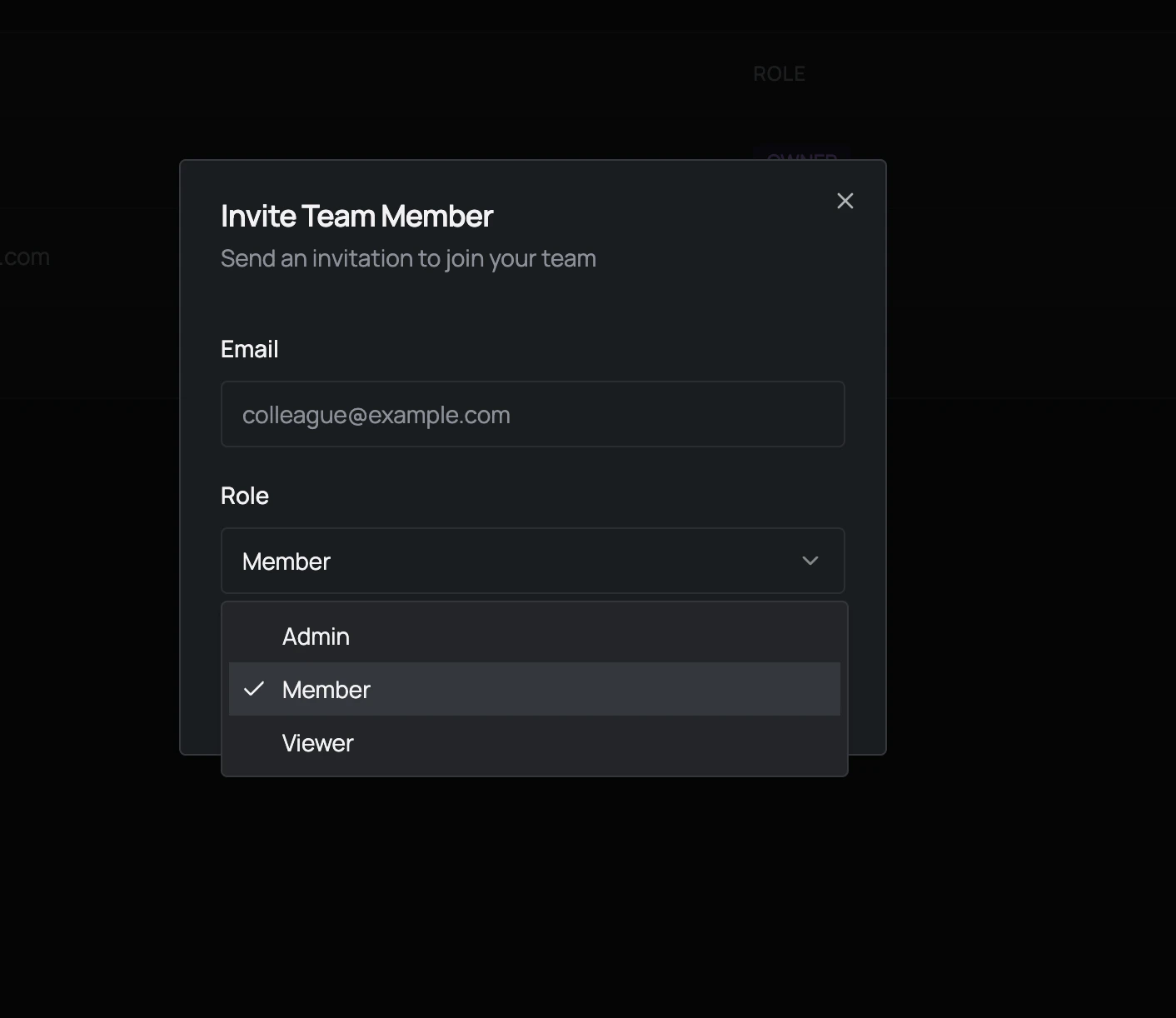Click the colleague@example.com email input
The image size is (1176, 1018).
pos(532,414)
